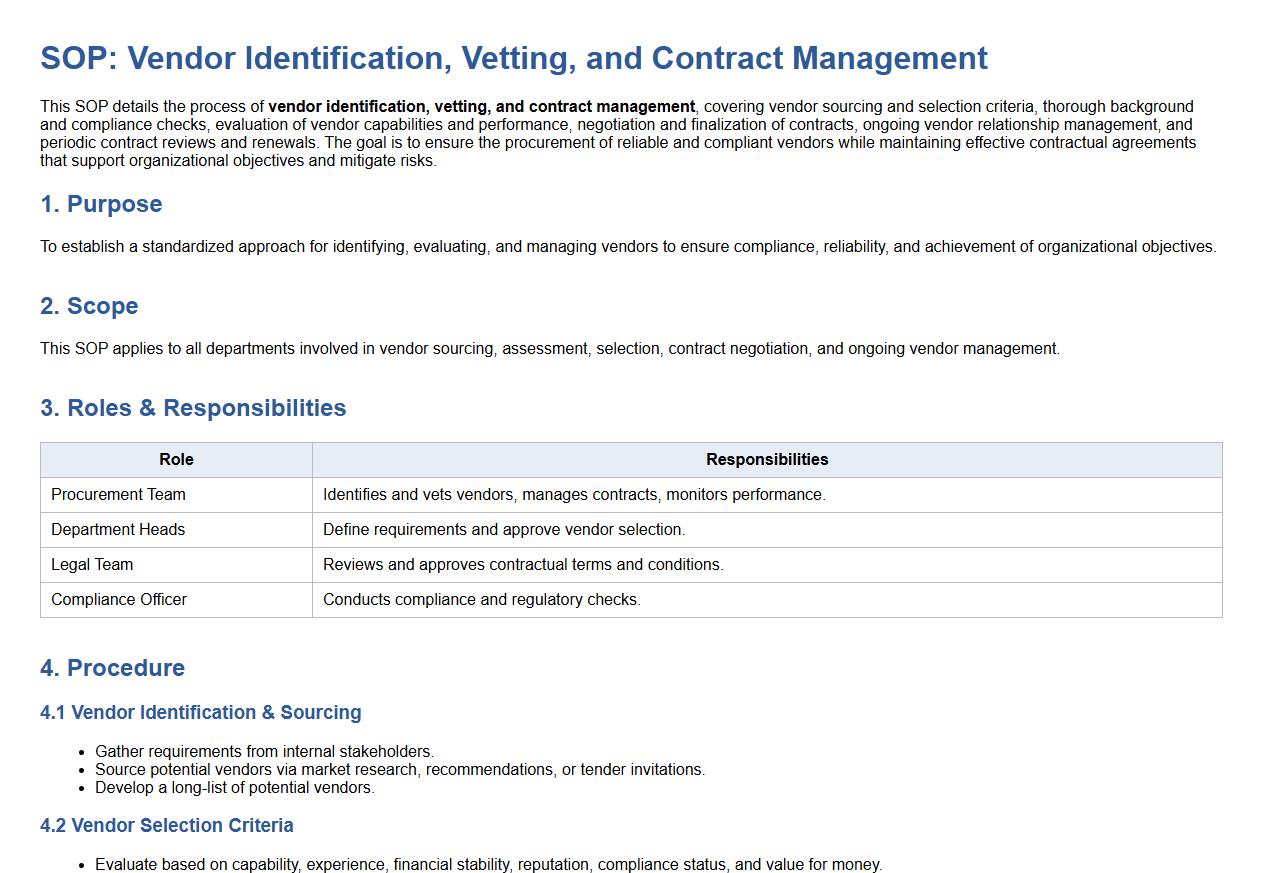
Task: Click the 'Develop a long-list of potential vendors' bullet
Action: coord(234,788)
